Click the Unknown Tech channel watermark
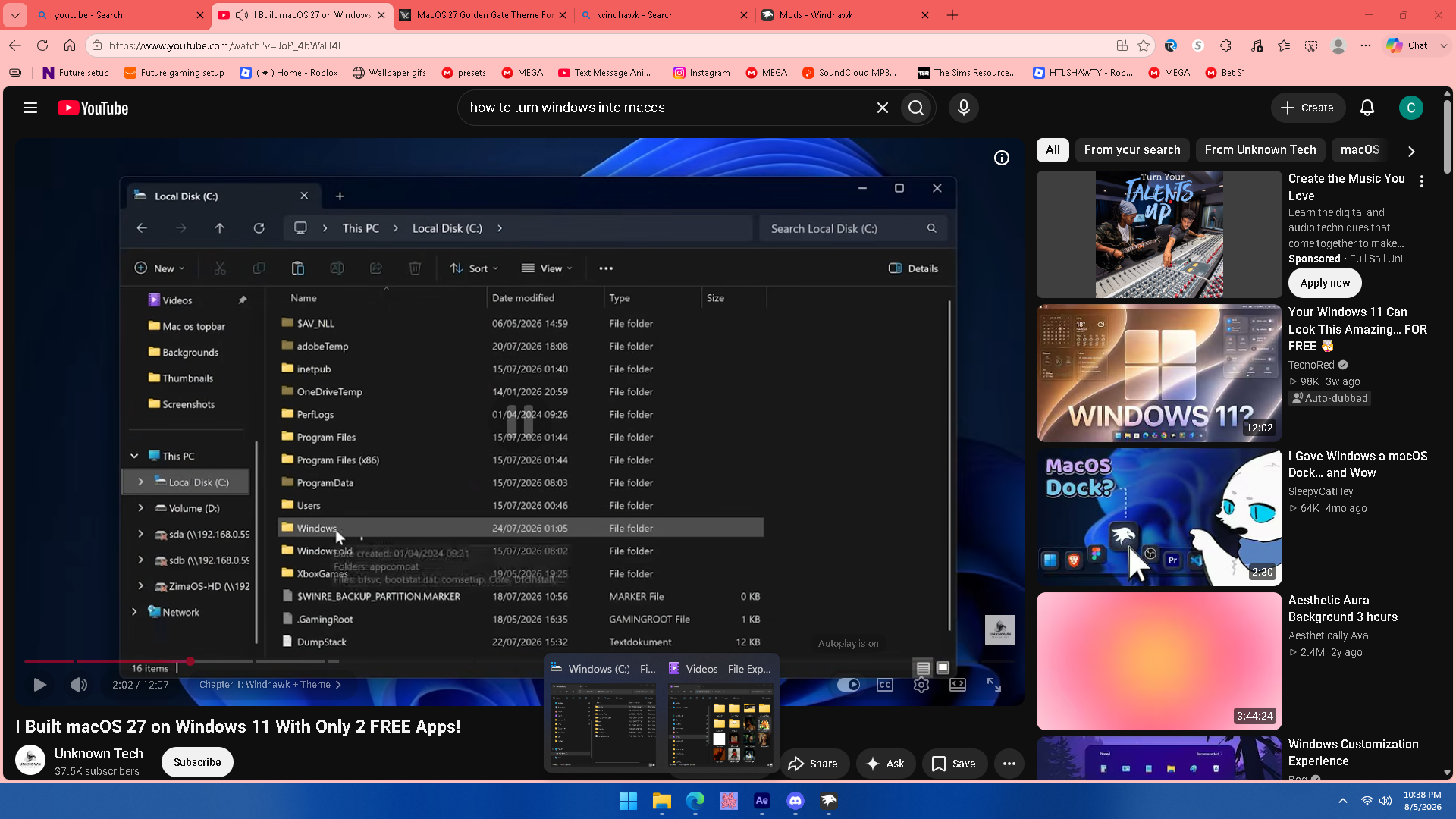 coord(999,630)
